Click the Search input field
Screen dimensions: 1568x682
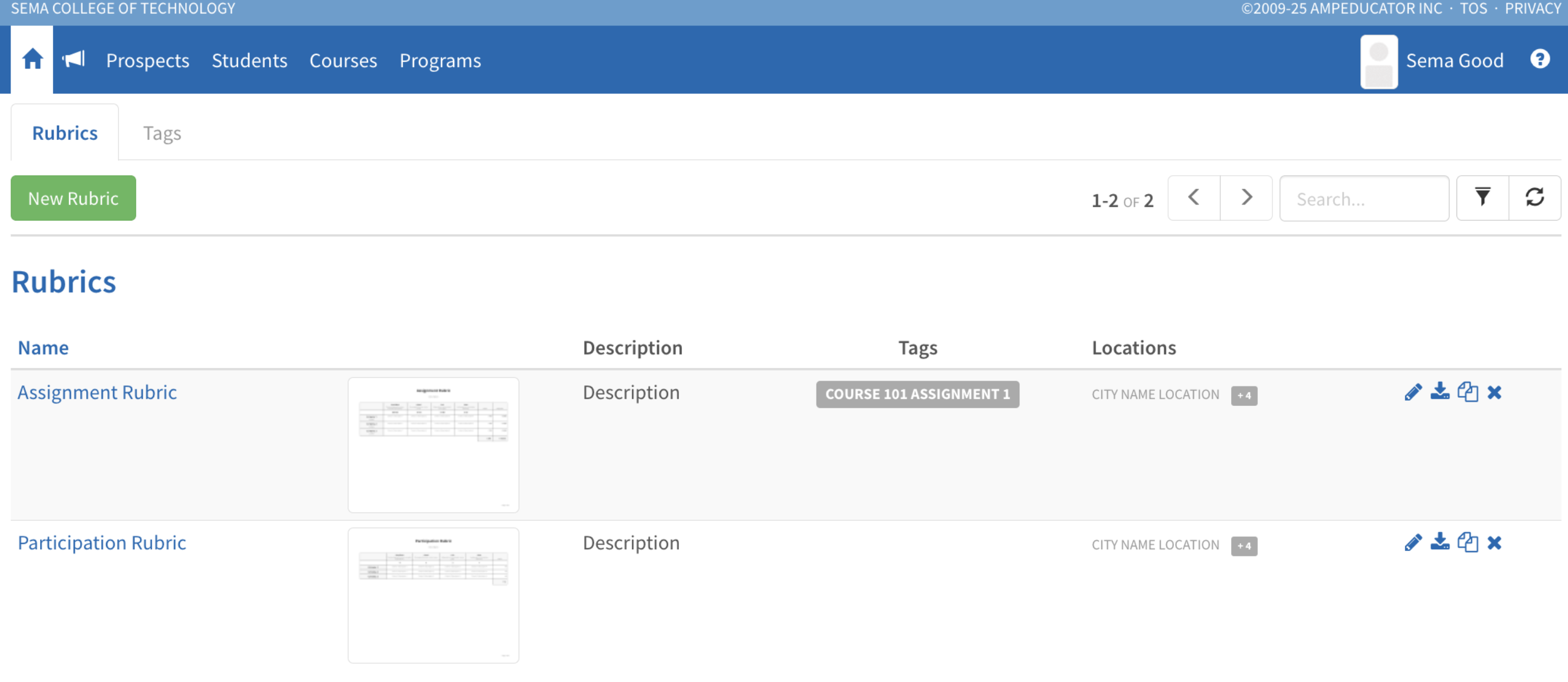(x=1363, y=199)
